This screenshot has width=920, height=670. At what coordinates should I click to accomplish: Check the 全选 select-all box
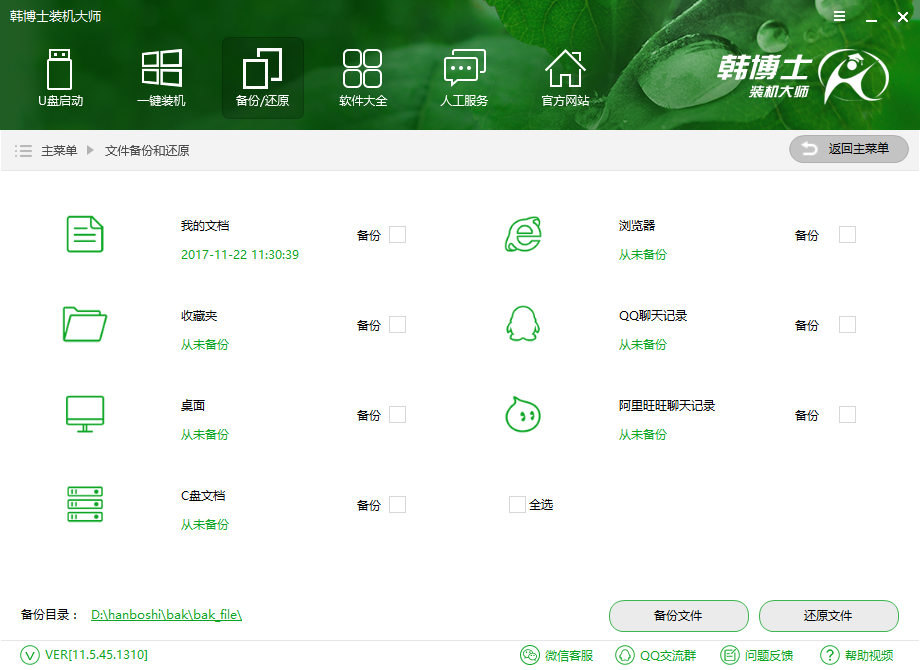pos(517,505)
